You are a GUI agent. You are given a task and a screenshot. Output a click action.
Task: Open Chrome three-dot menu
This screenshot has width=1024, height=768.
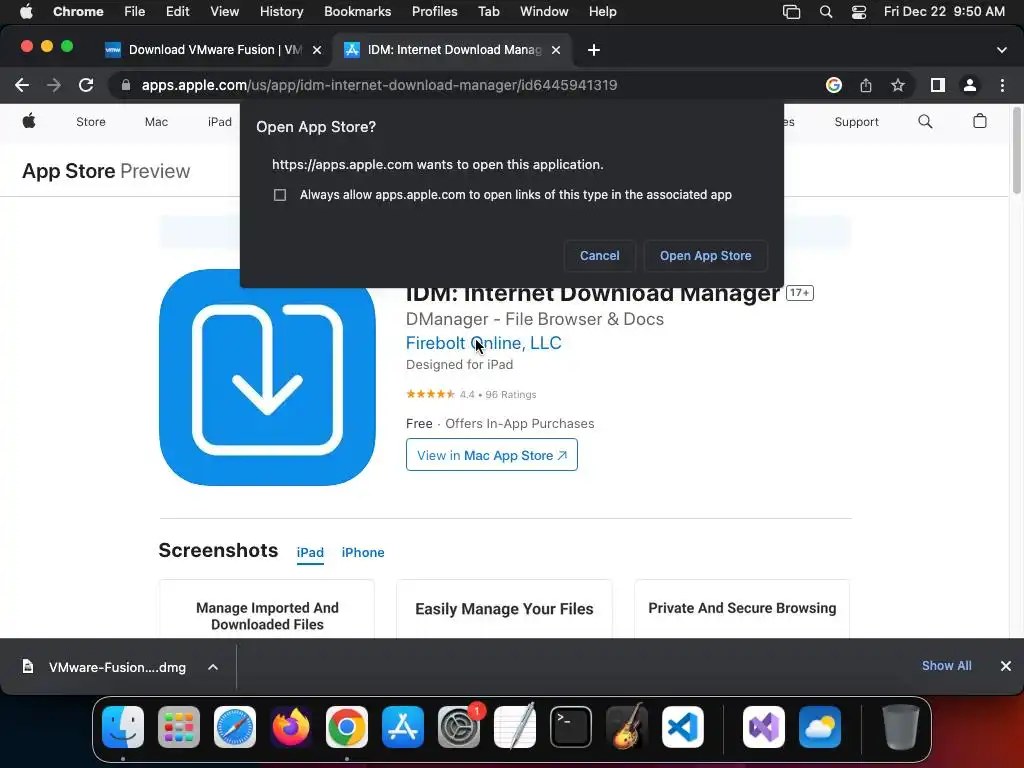1002,85
